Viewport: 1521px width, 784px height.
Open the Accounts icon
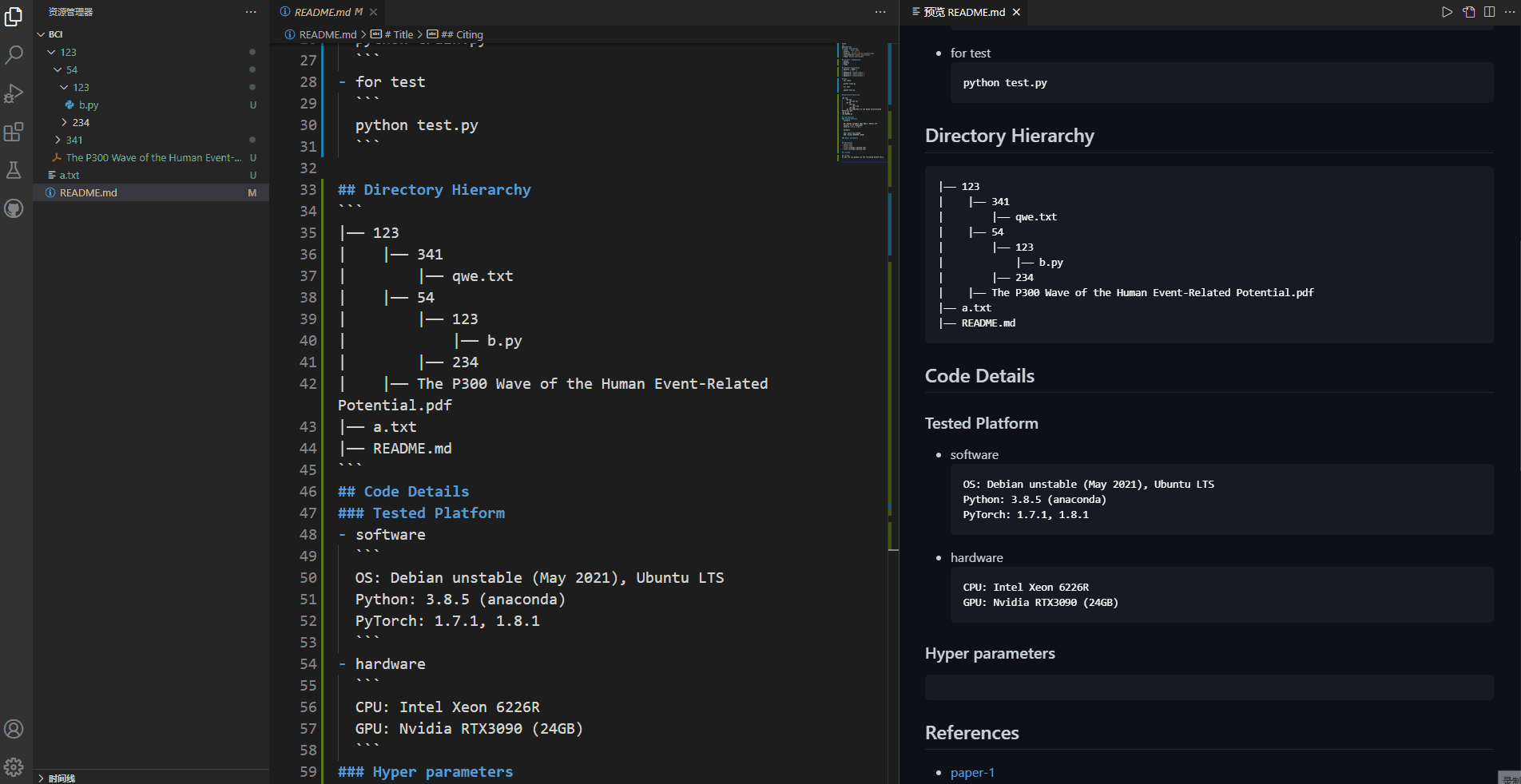coord(14,729)
